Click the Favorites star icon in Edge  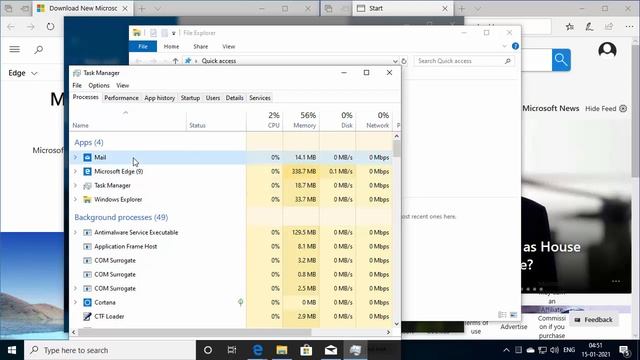570,27
